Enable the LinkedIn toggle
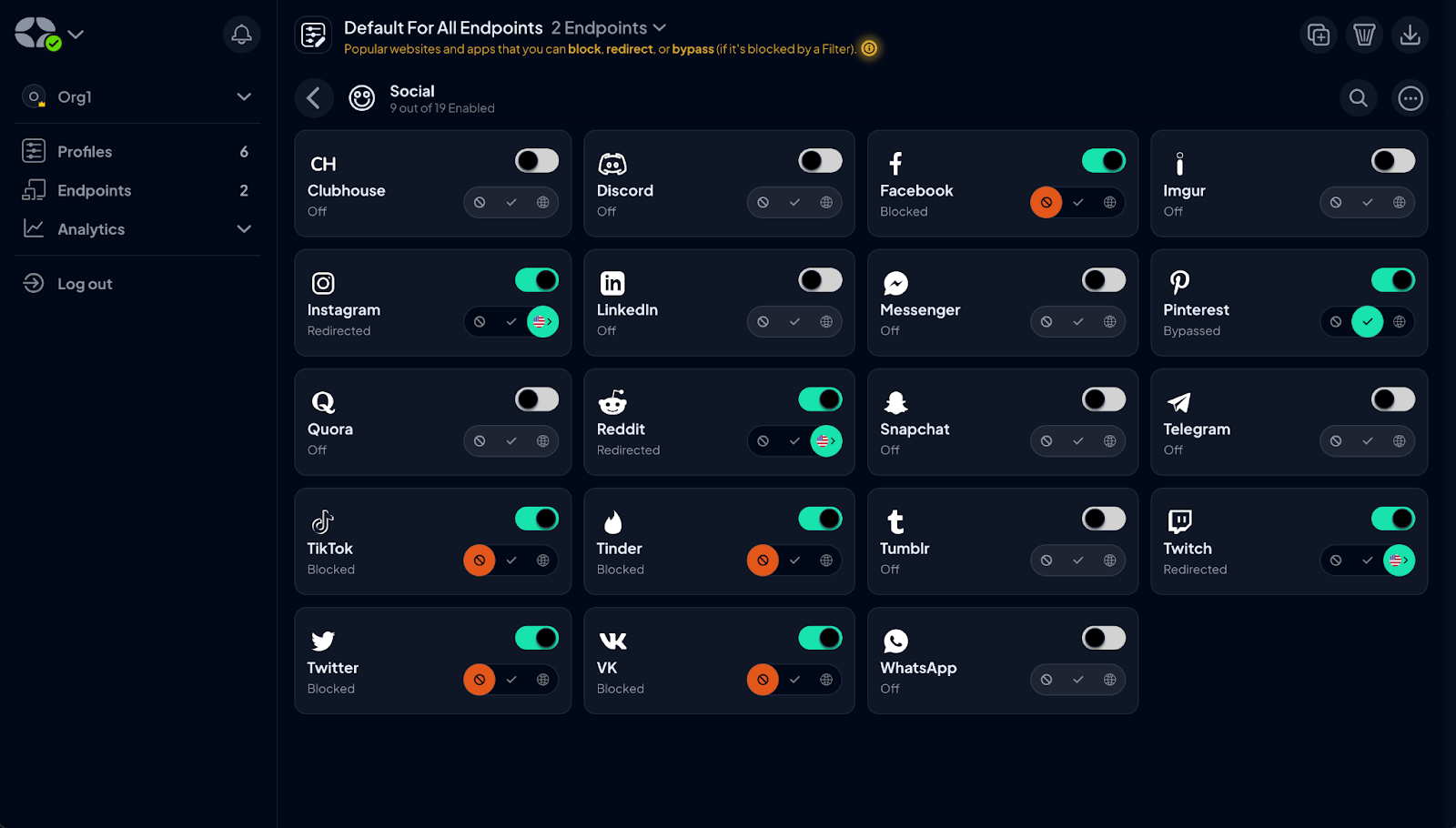The image size is (1456, 828). pyautogui.click(x=820, y=280)
